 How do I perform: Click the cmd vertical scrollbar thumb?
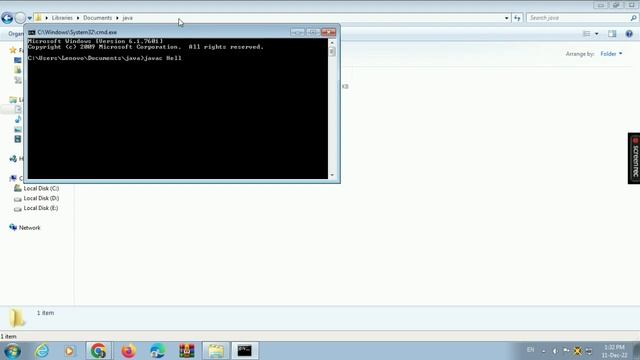tap(332, 51)
